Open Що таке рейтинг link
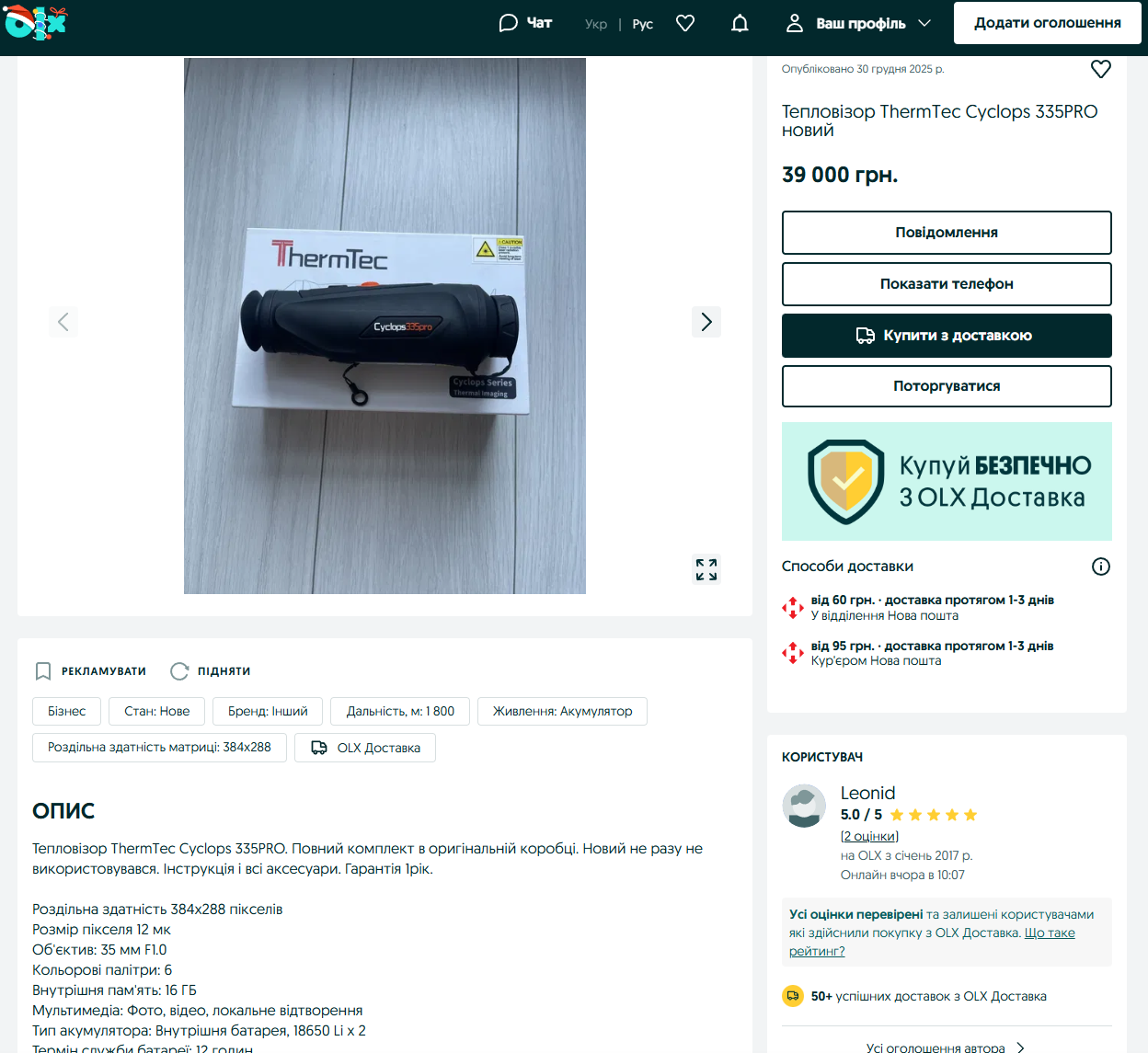The image size is (1148, 1053). 932,942
